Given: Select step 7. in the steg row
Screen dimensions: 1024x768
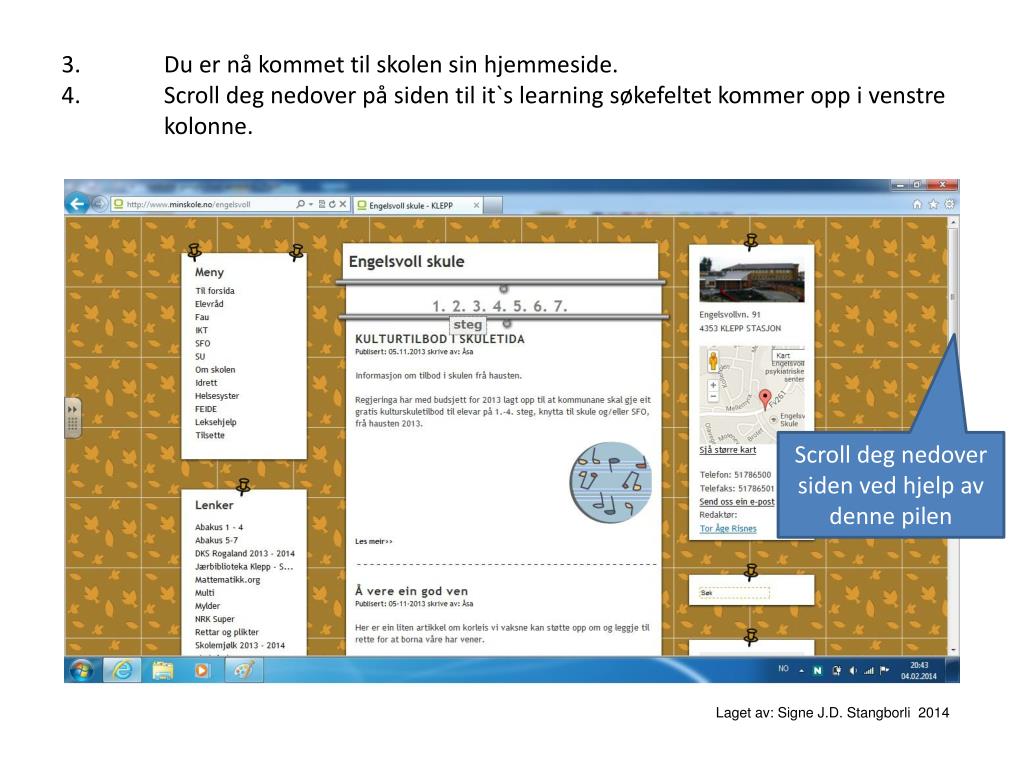Looking at the screenshot, I should click(560, 306).
